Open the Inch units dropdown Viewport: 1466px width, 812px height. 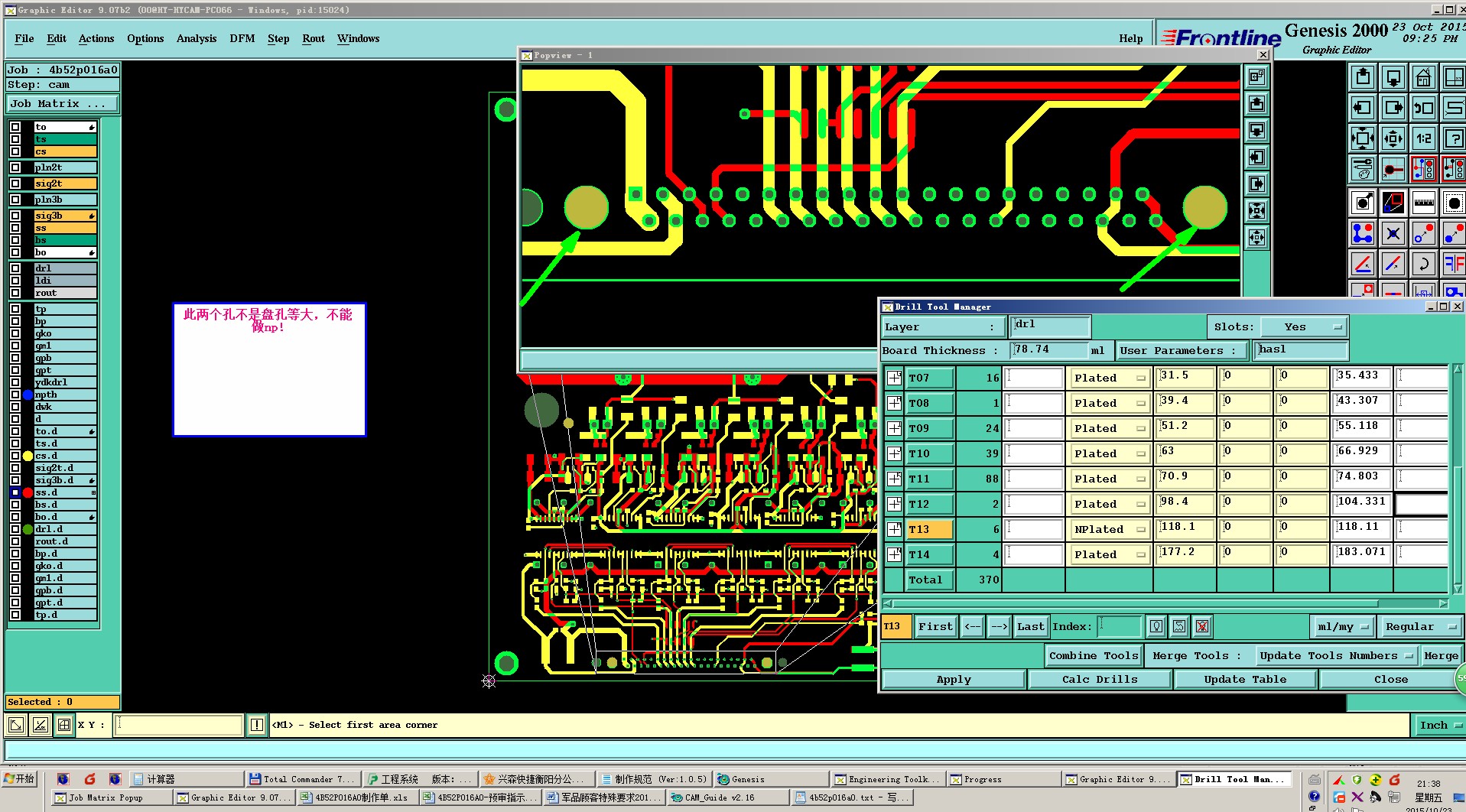tap(1440, 725)
